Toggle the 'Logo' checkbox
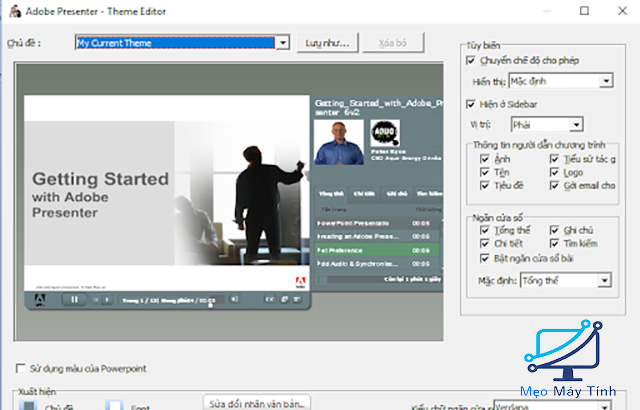This screenshot has width=640, height=410. [554, 172]
